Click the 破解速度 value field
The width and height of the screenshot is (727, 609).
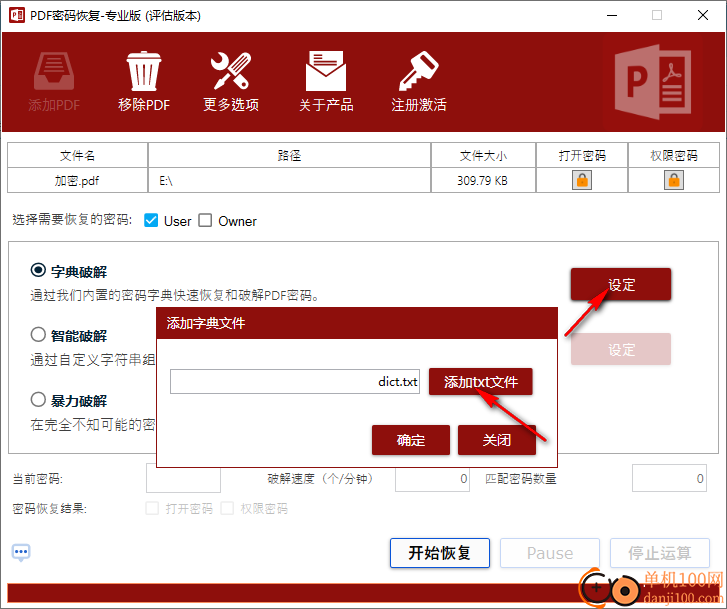[432, 478]
